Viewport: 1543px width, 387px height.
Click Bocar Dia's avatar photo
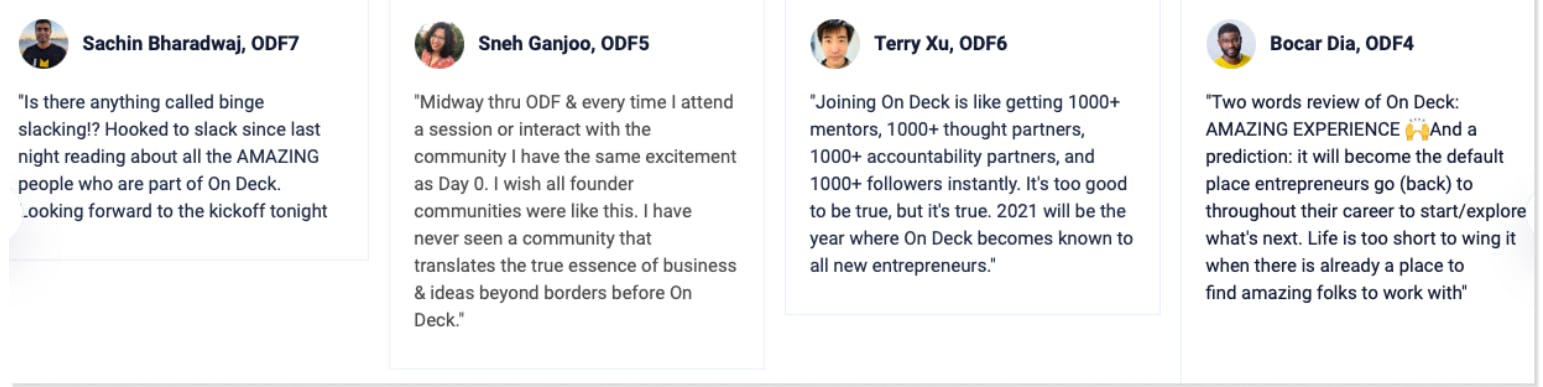(x=1231, y=44)
